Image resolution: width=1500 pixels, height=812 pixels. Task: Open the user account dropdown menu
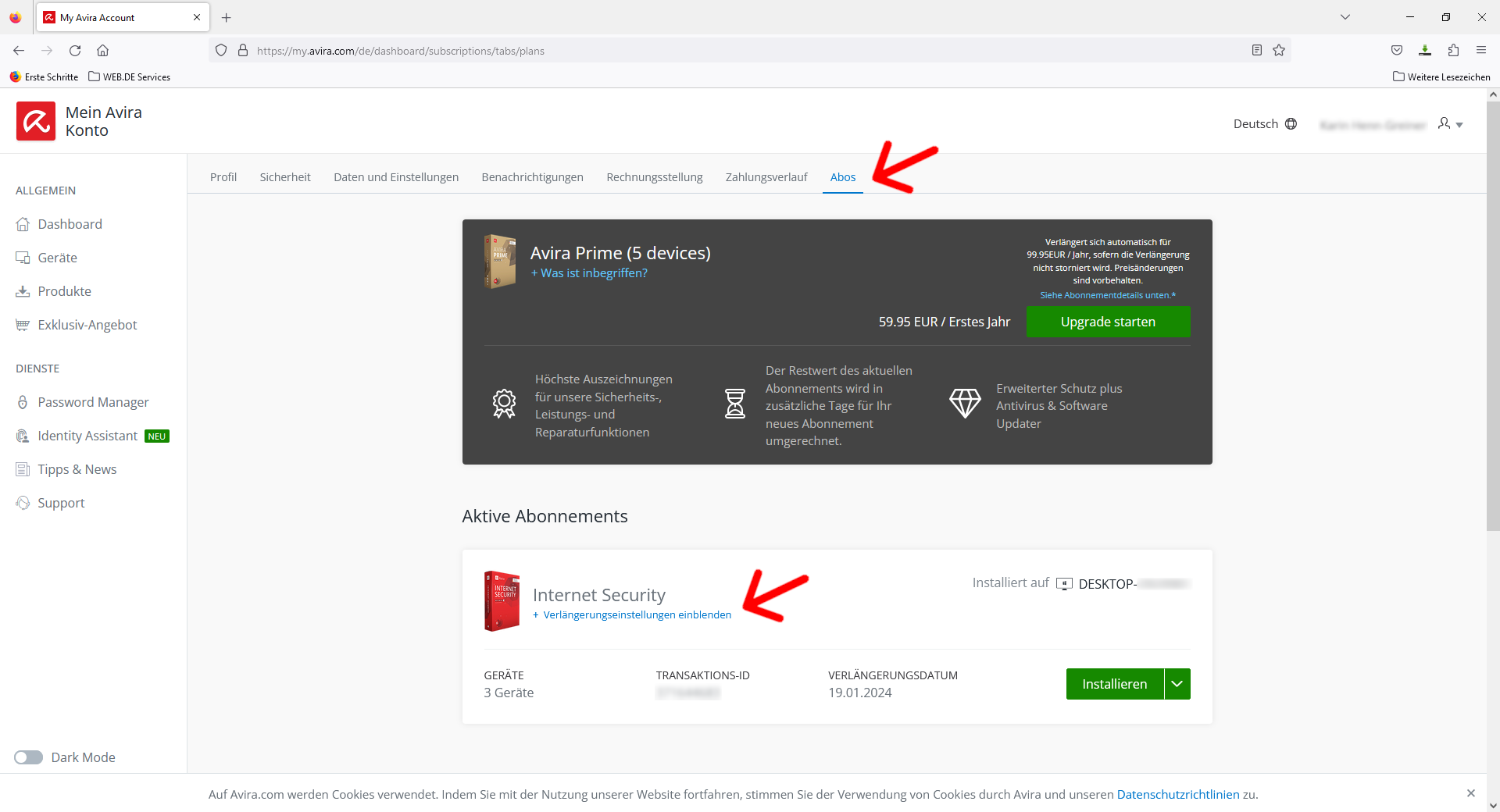point(1450,124)
